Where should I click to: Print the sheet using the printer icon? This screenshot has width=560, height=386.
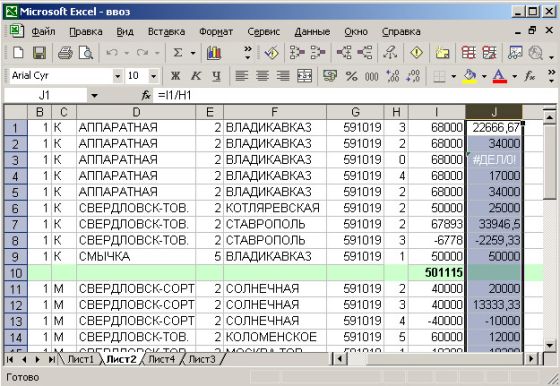click(65, 53)
